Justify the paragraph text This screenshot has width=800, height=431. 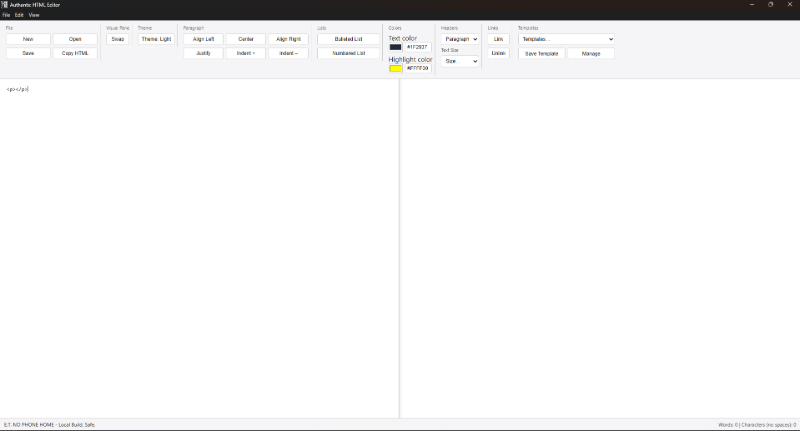pos(203,53)
